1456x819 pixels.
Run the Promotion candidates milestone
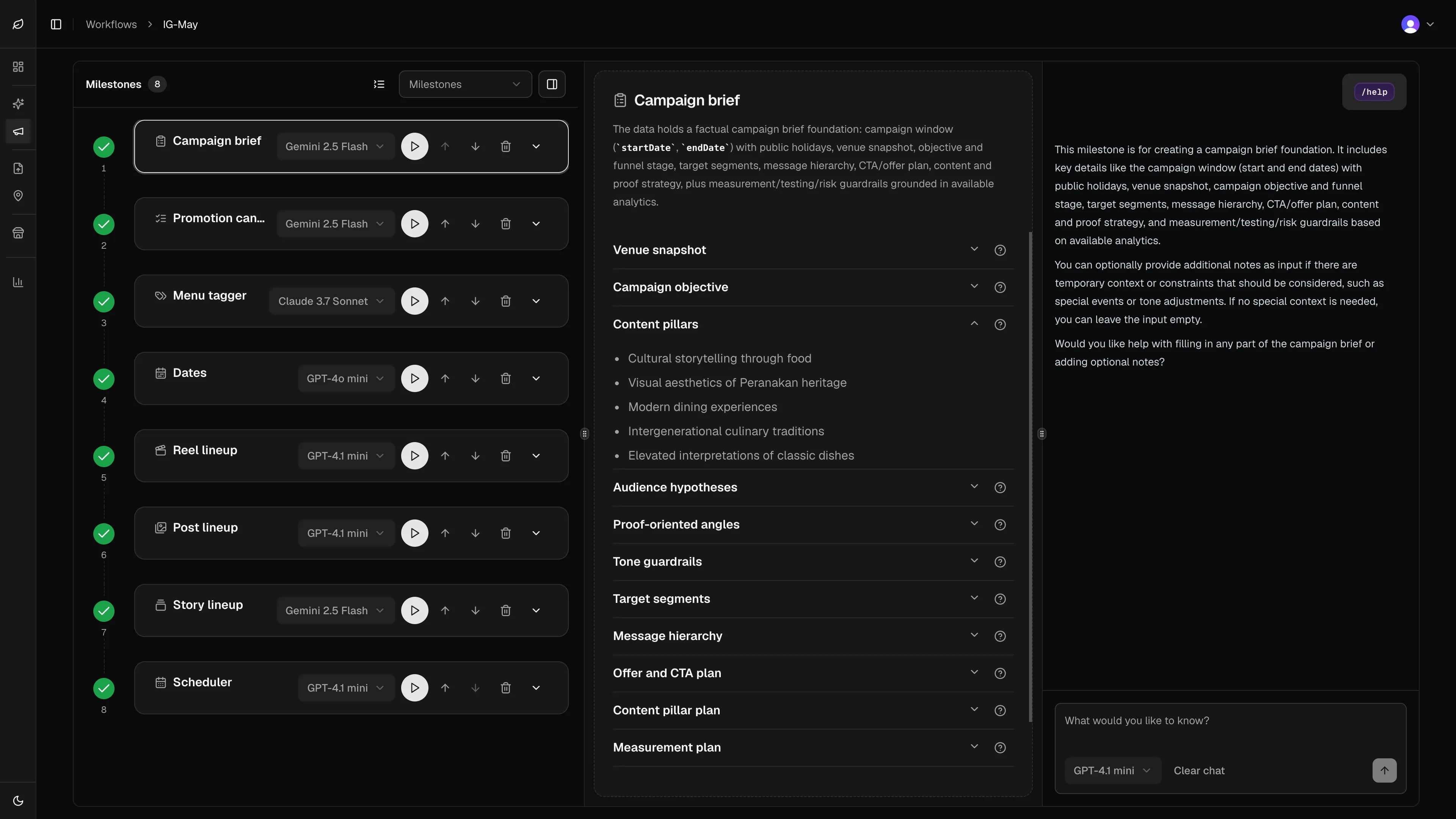pyautogui.click(x=415, y=224)
